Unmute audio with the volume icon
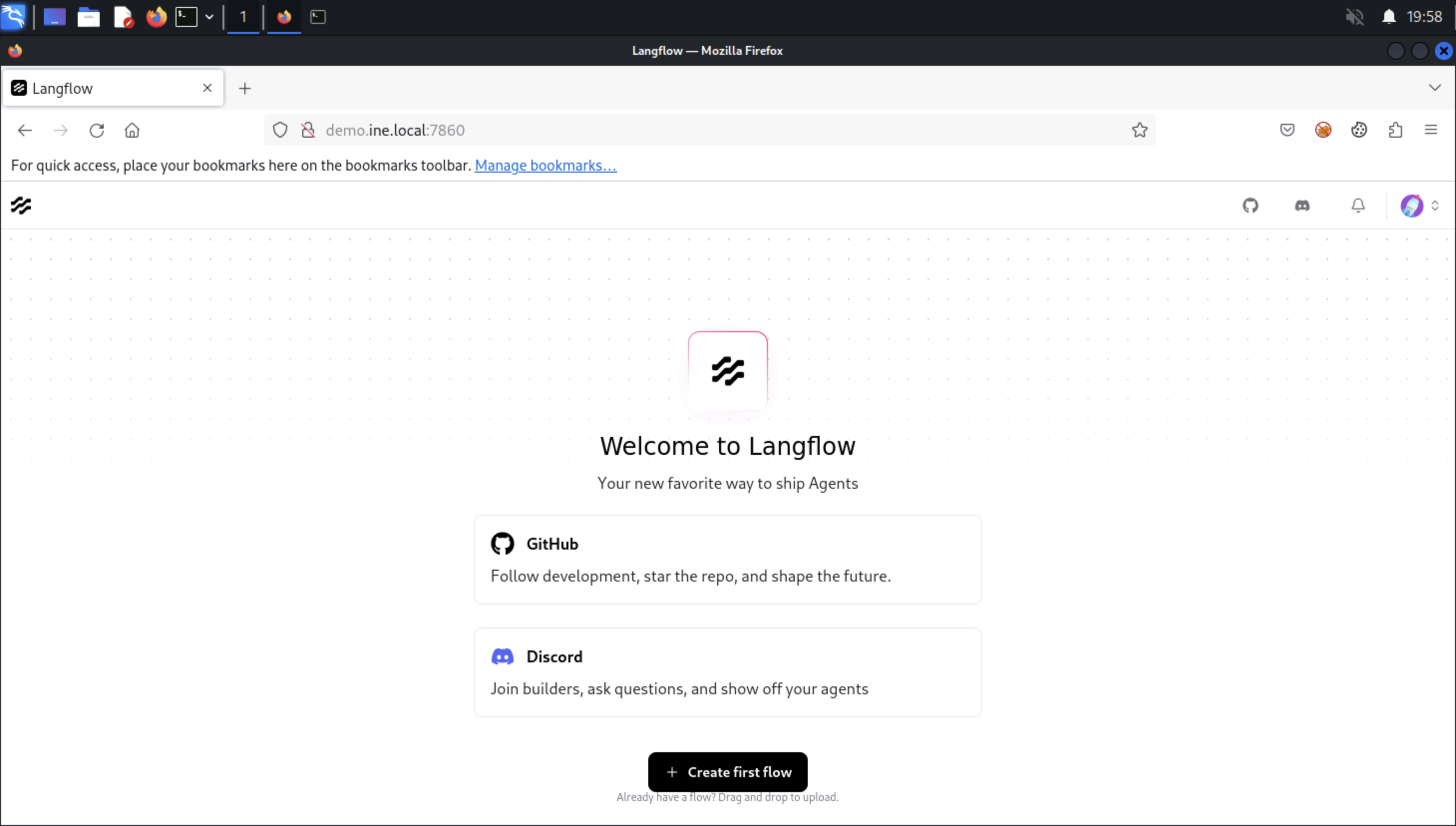The height and width of the screenshot is (826, 1456). pyautogui.click(x=1354, y=17)
